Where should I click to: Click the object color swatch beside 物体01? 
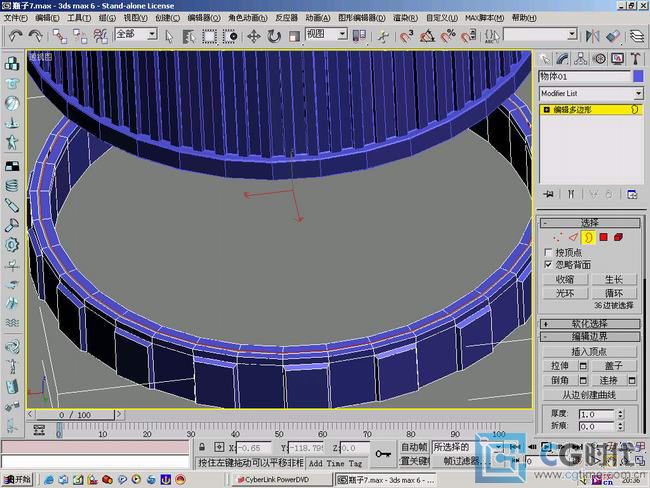pos(638,76)
